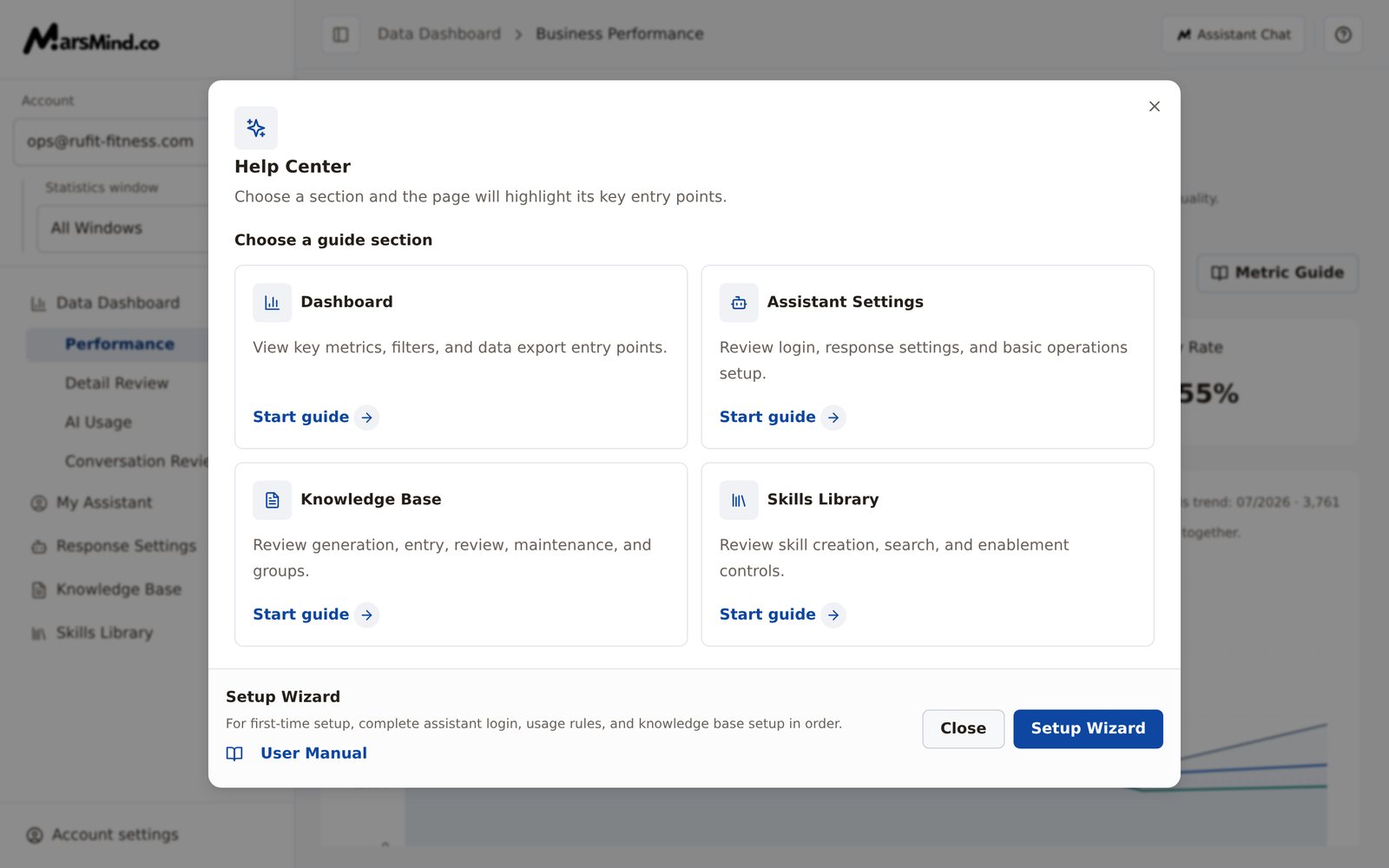
Task: Select Data Dashboard in sidebar
Action: pos(117,303)
